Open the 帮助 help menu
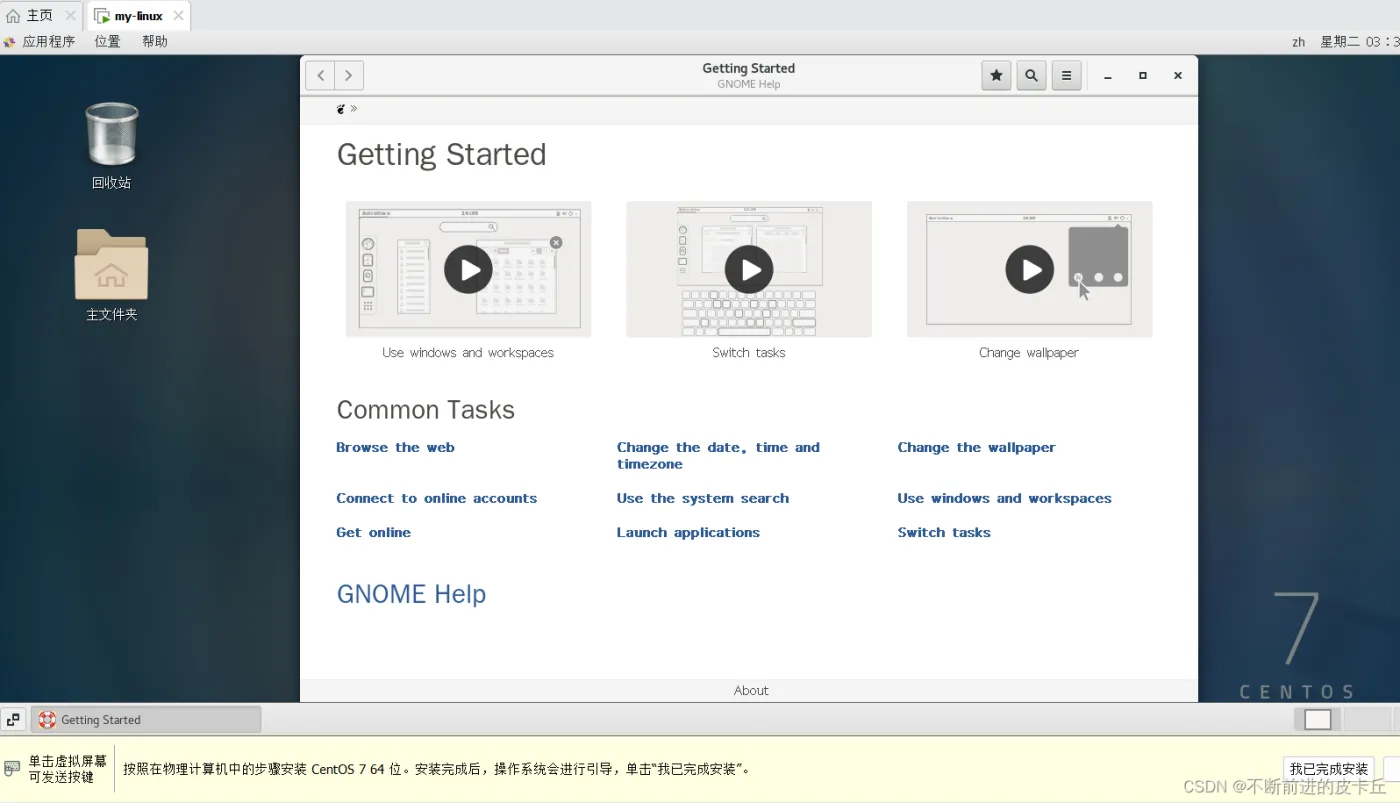Image resolution: width=1400 pixels, height=803 pixels. [155, 41]
